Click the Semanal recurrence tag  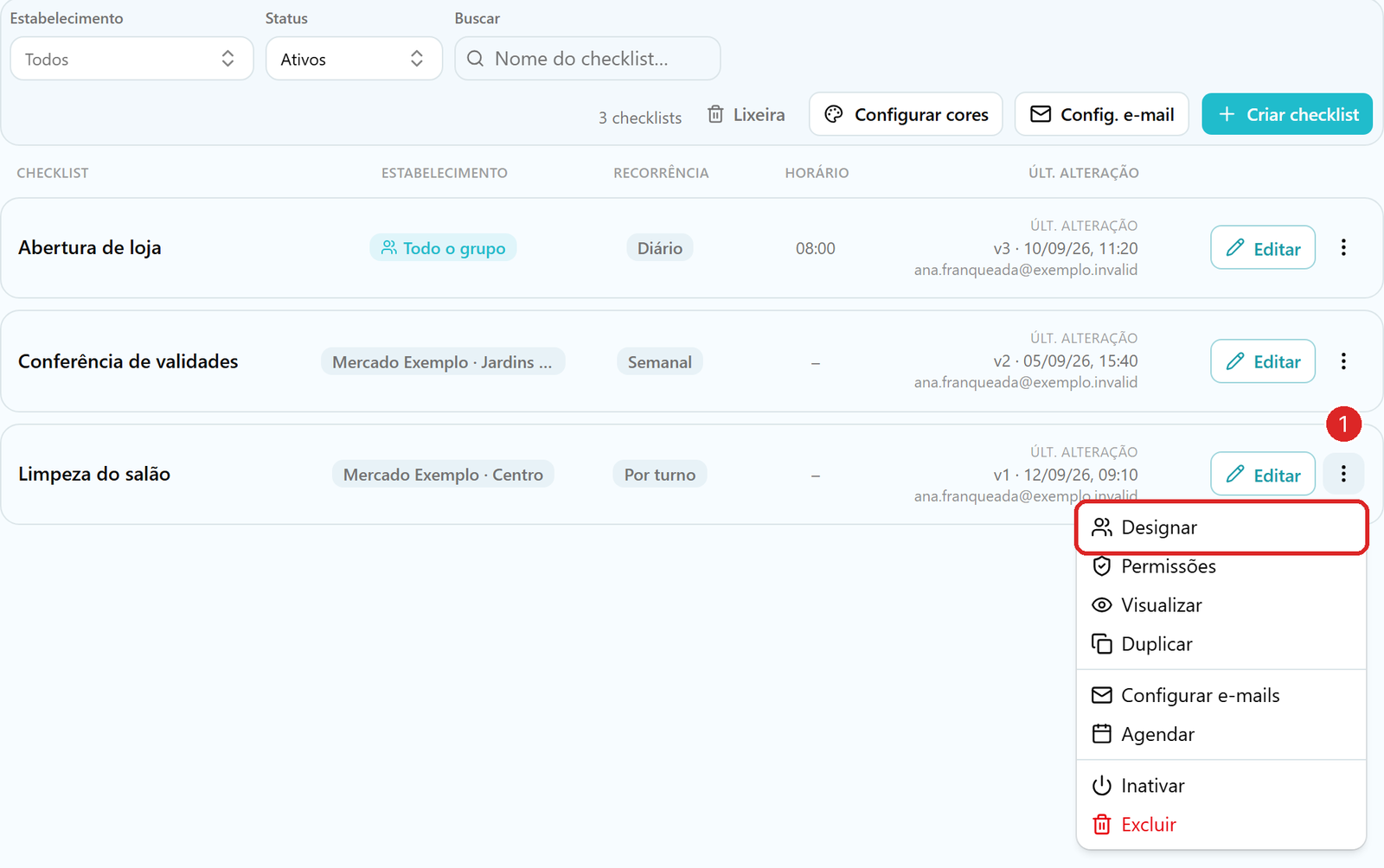click(x=660, y=362)
